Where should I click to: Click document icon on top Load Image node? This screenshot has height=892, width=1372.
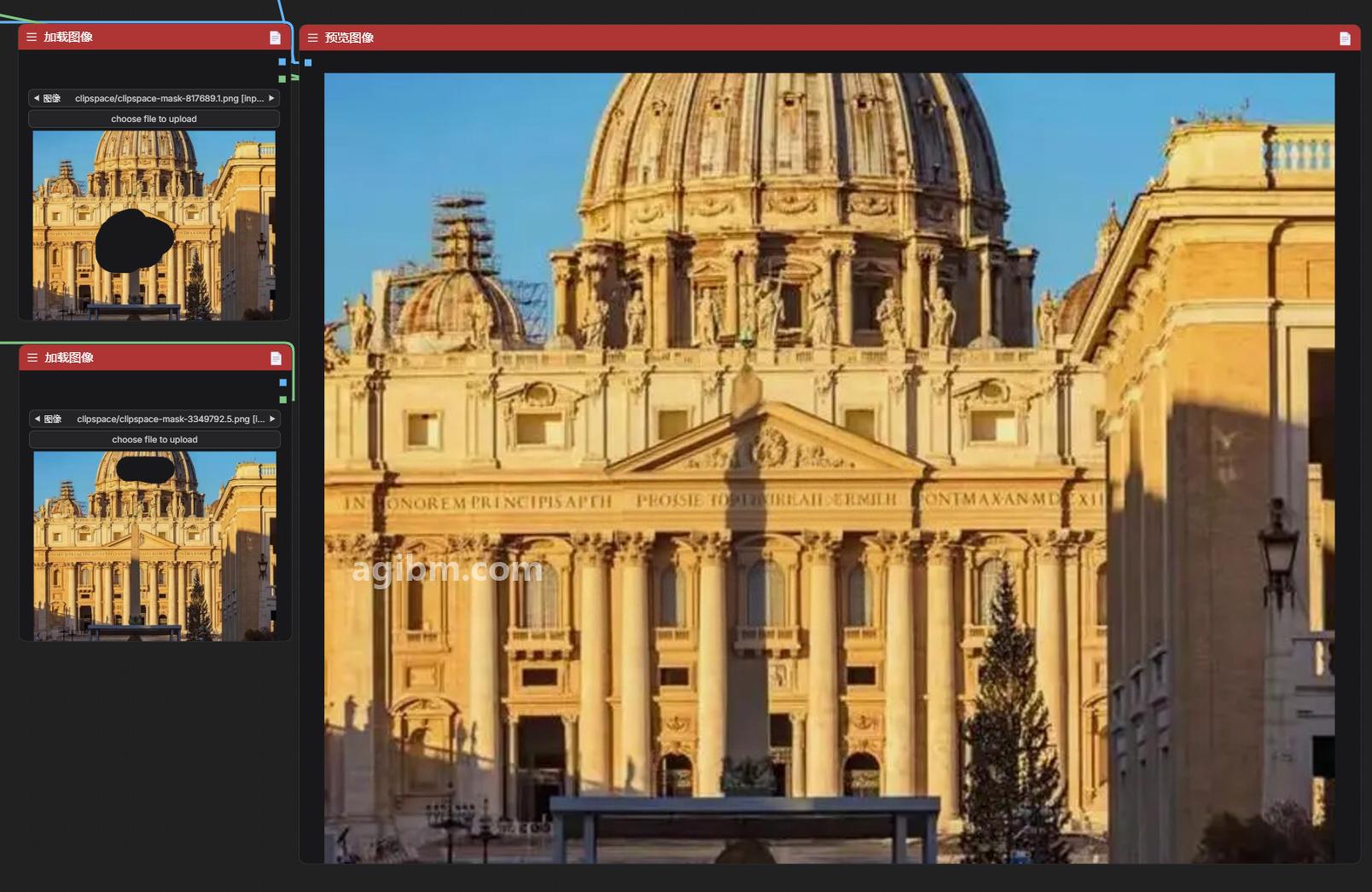click(275, 38)
